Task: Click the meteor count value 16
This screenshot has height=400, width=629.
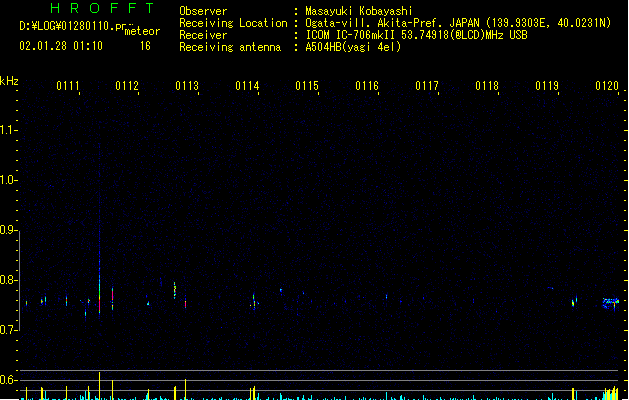Action: pos(145,46)
